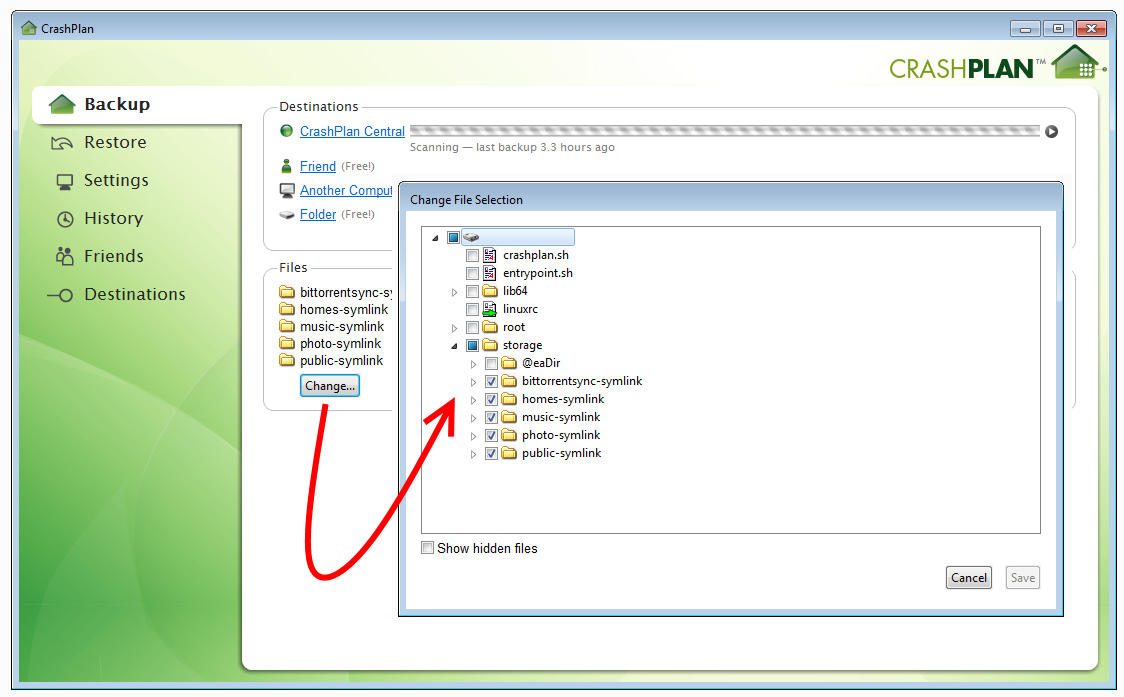This screenshot has width=1124, height=697.
Task: Switch to the Destinations tab
Action: coord(135,295)
